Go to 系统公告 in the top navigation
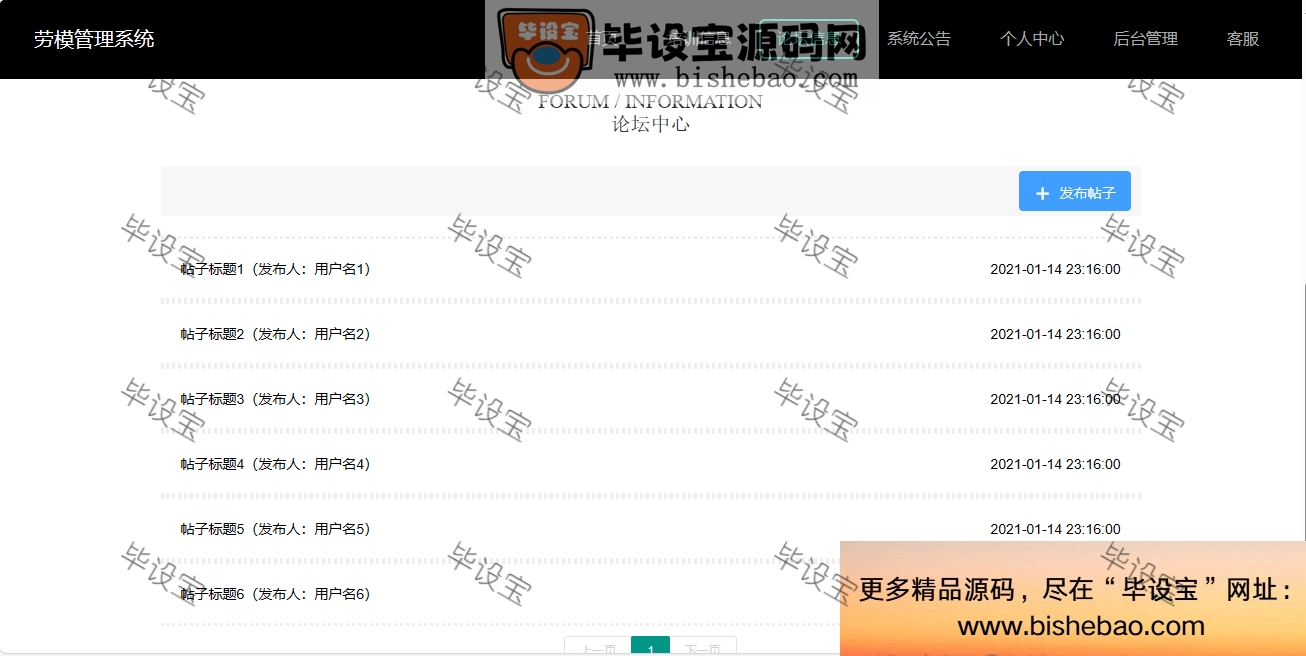The image size is (1306, 656). [x=919, y=39]
